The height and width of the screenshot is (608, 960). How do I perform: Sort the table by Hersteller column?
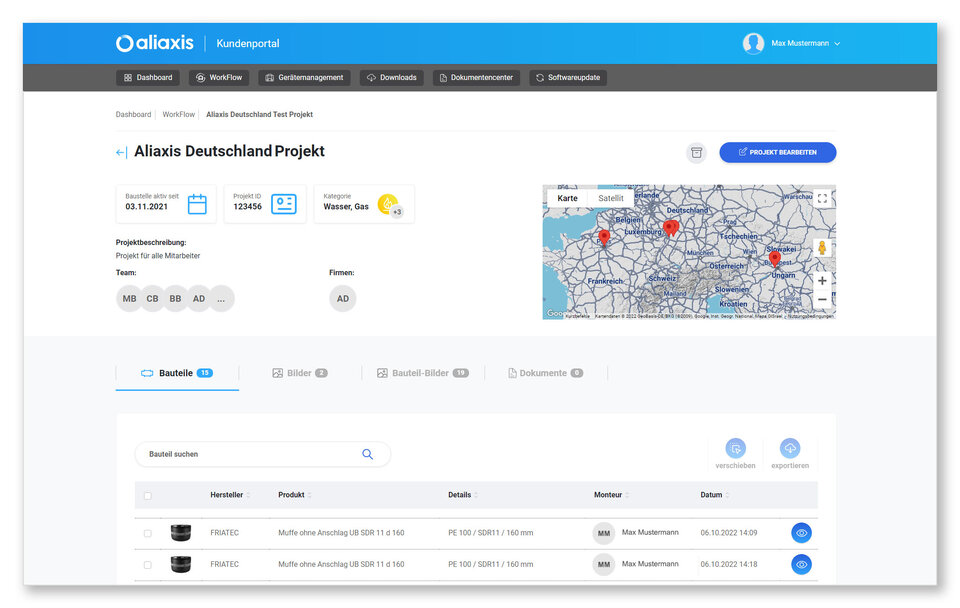[x=230, y=495]
